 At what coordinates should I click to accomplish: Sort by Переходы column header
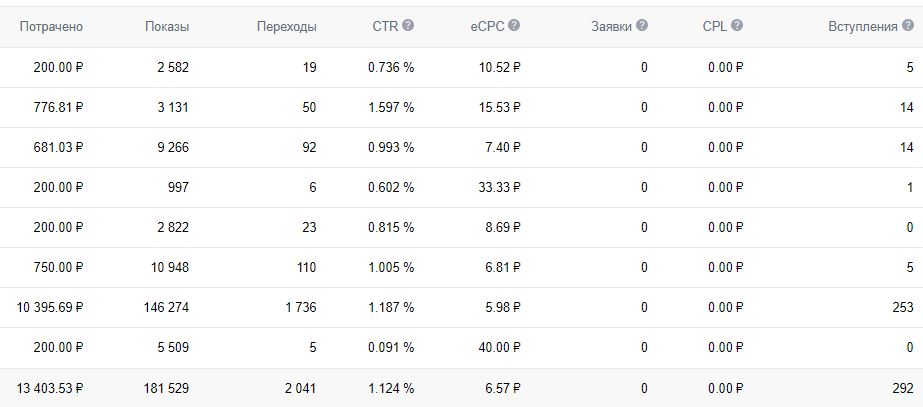click(286, 27)
